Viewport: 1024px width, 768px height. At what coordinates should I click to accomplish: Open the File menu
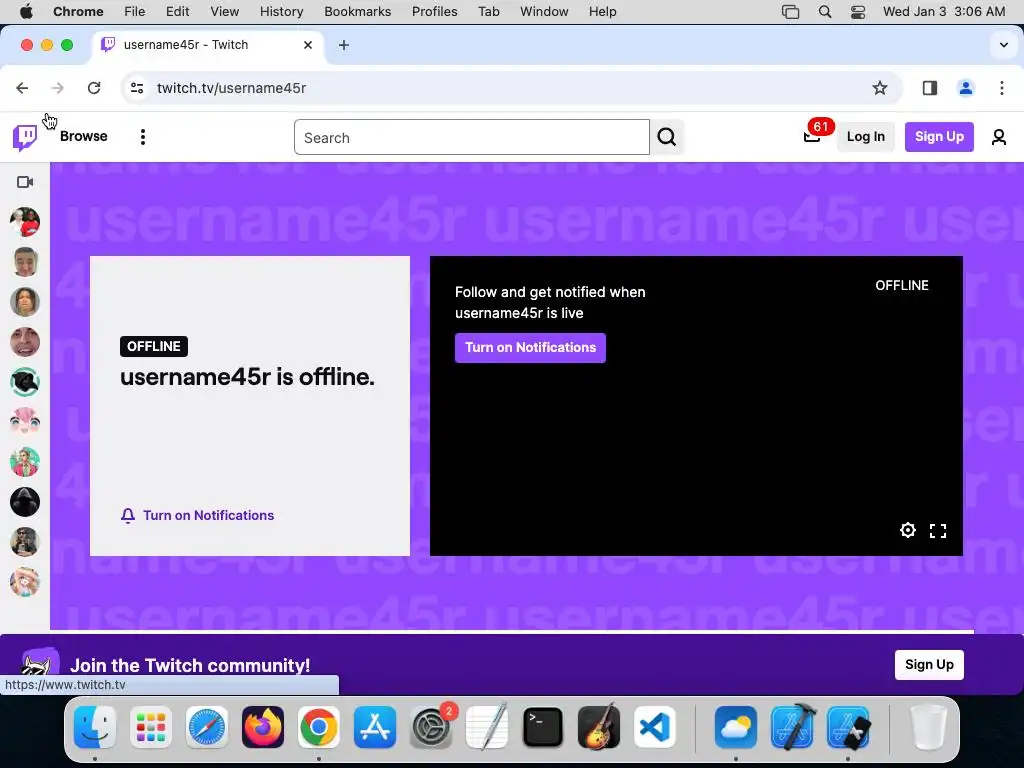click(x=135, y=12)
